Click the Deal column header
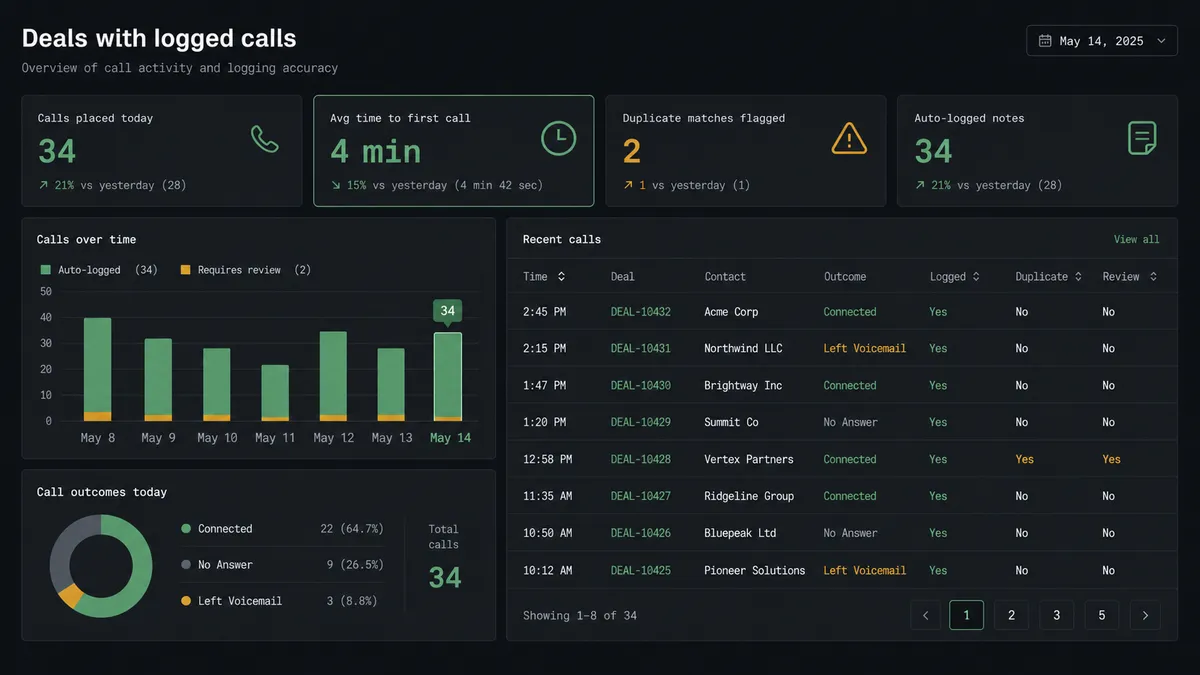1200x675 pixels. click(x=623, y=276)
